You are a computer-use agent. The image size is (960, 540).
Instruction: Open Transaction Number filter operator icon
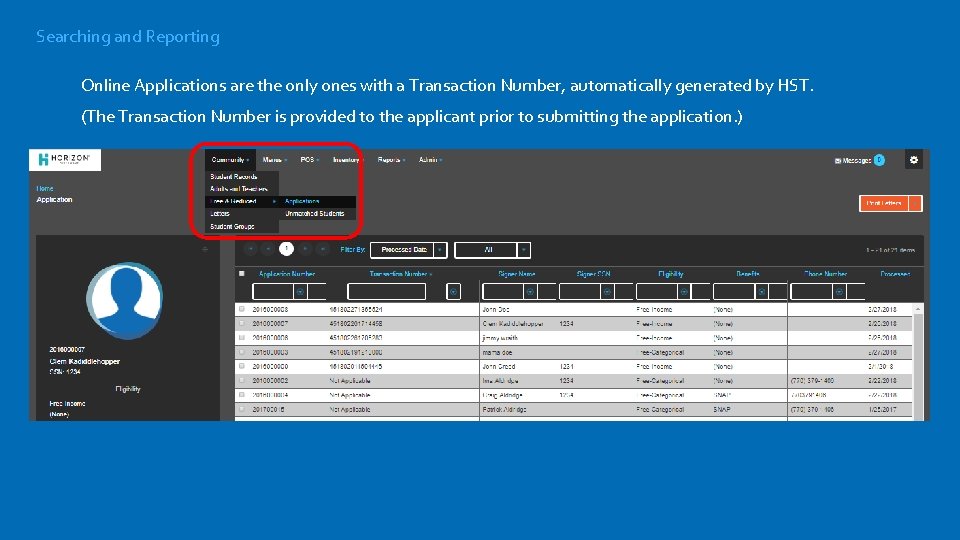pos(453,292)
